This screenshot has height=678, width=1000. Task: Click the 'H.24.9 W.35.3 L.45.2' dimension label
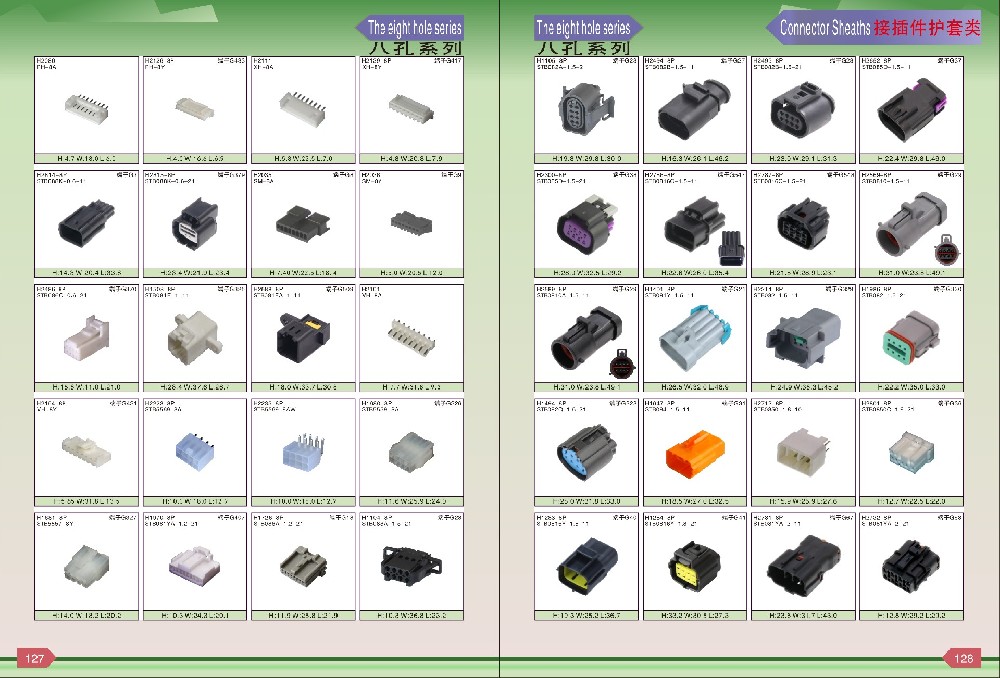tap(803, 387)
